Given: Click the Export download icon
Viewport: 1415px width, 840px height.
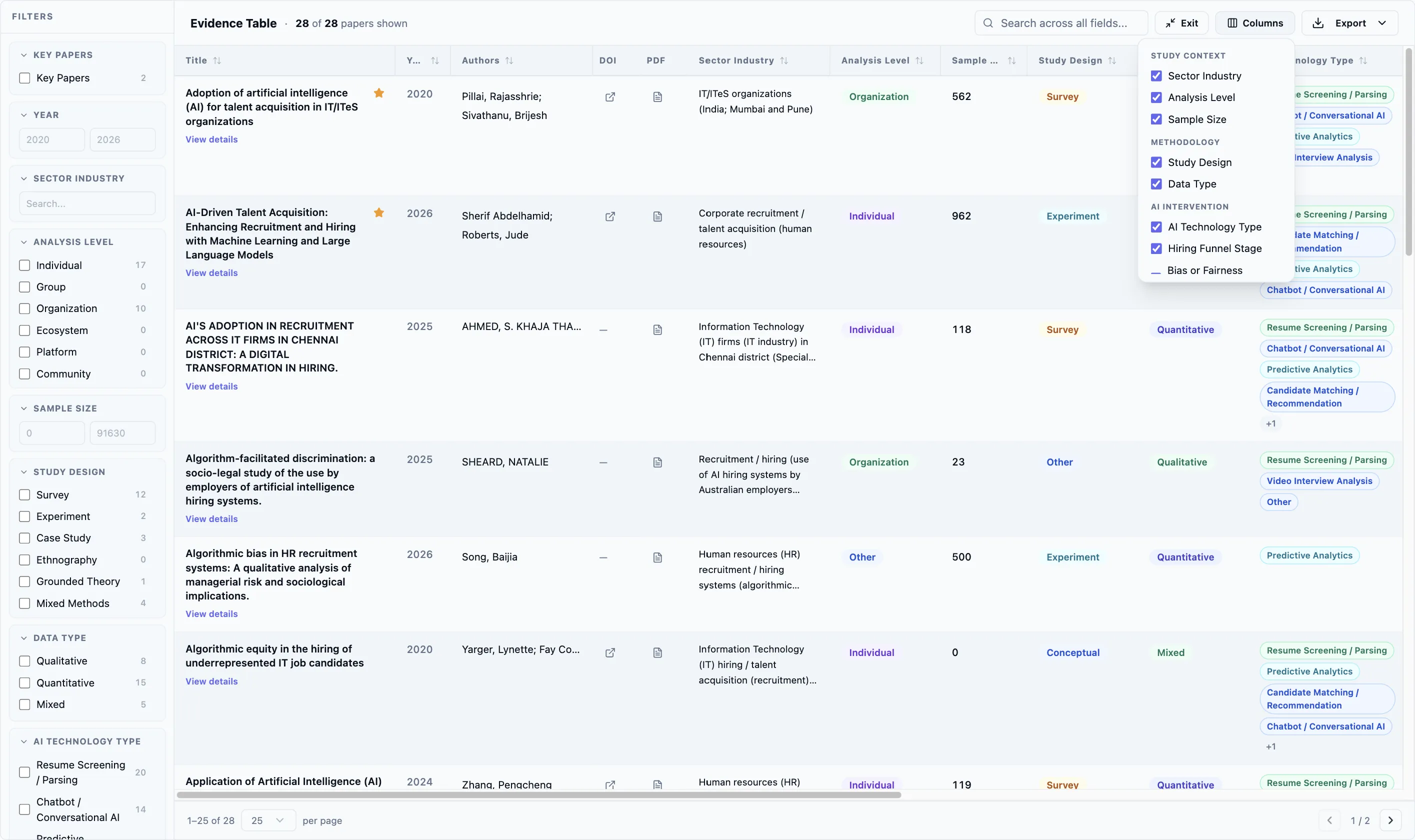Looking at the screenshot, I should tap(1317, 23).
